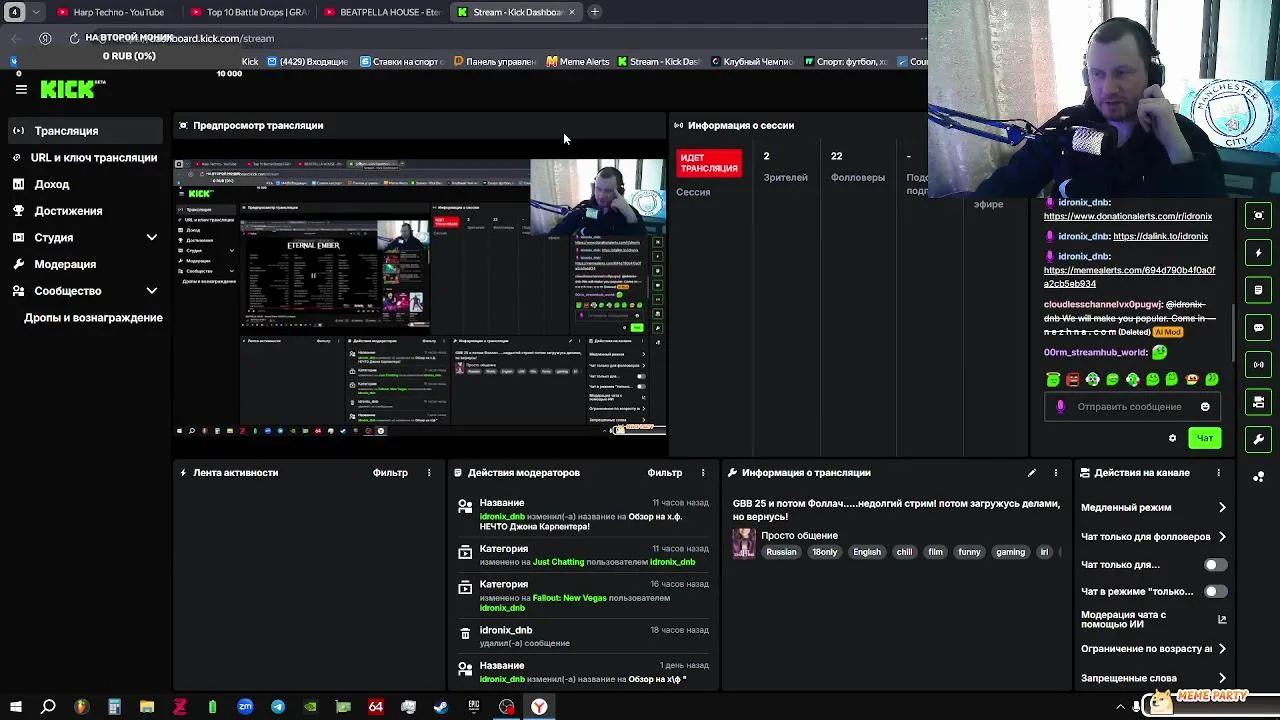Screen dimensions: 1280x720
Task: Open the emoji picker in chat input
Action: pos(1205,407)
